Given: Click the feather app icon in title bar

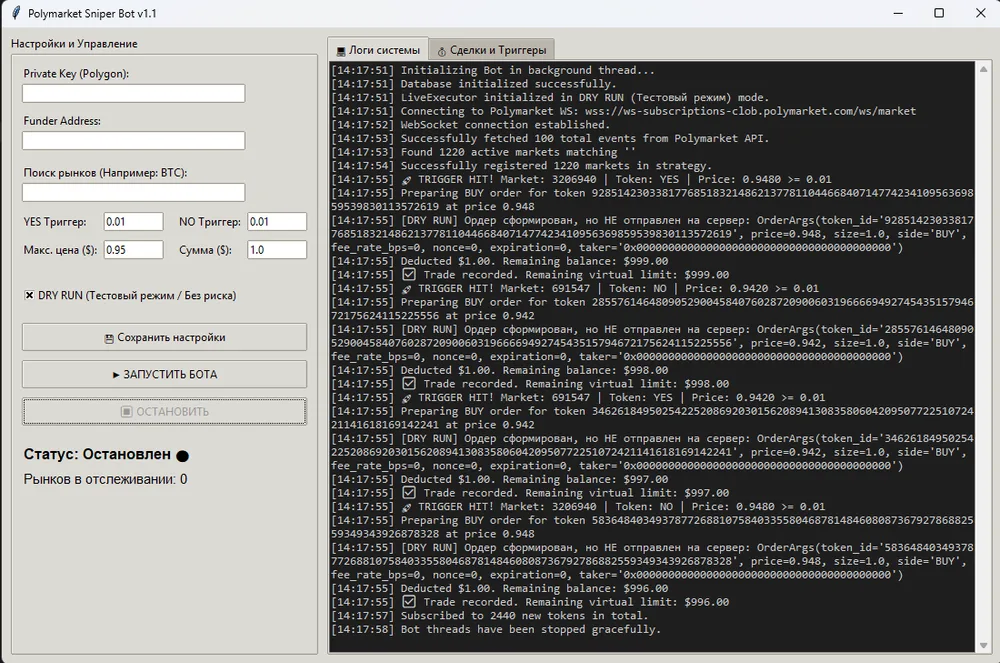Looking at the screenshot, I should click(x=16, y=13).
